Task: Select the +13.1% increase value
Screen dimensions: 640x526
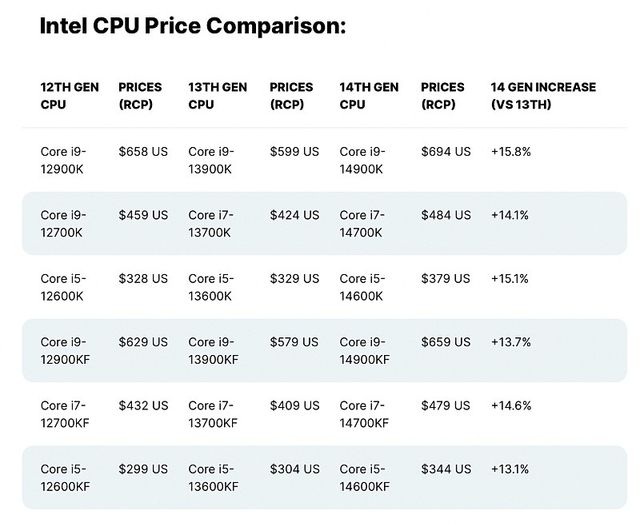Action: [510, 469]
